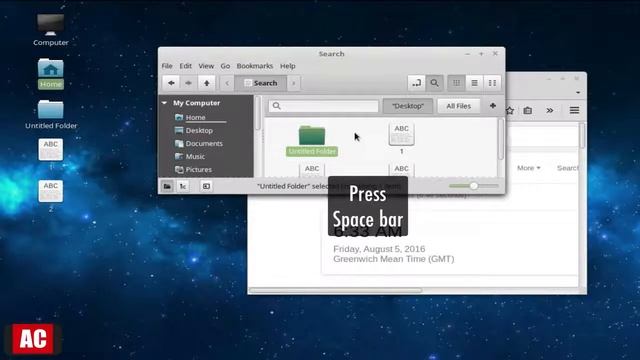Image resolution: width=640 pixels, height=360 pixels.
Task: Expand the browser toolbar overflow chevron
Action: [550, 111]
